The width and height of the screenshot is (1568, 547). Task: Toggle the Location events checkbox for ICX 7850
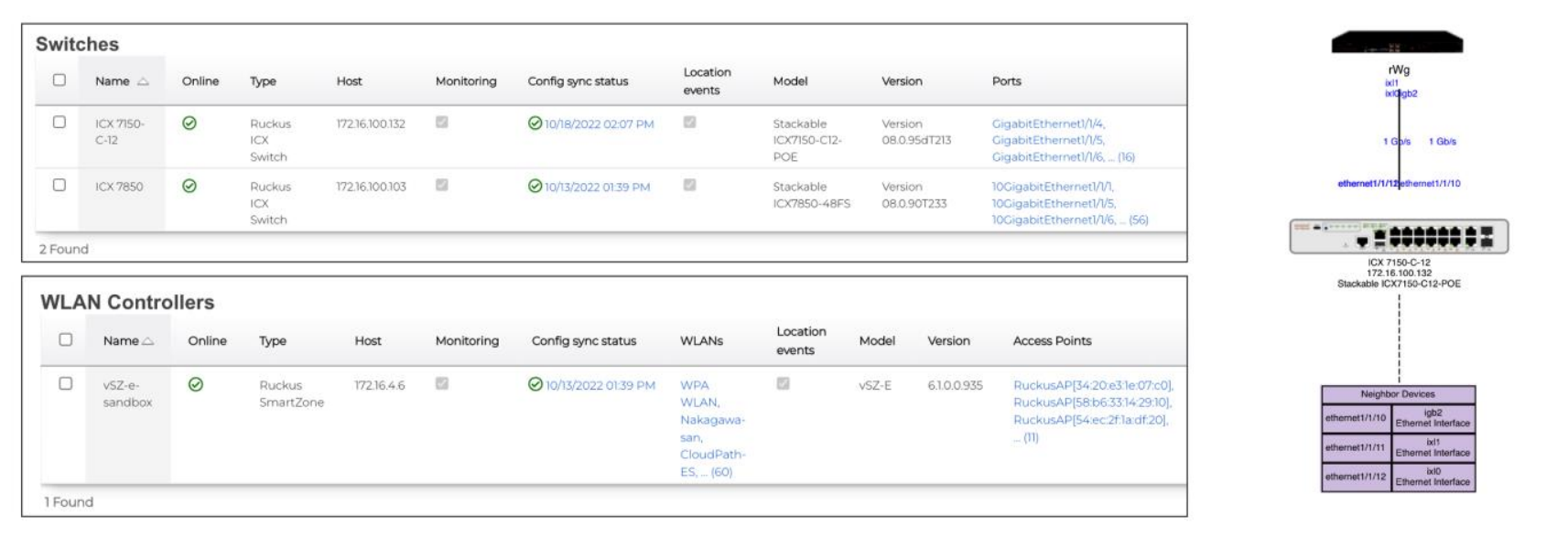click(690, 185)
